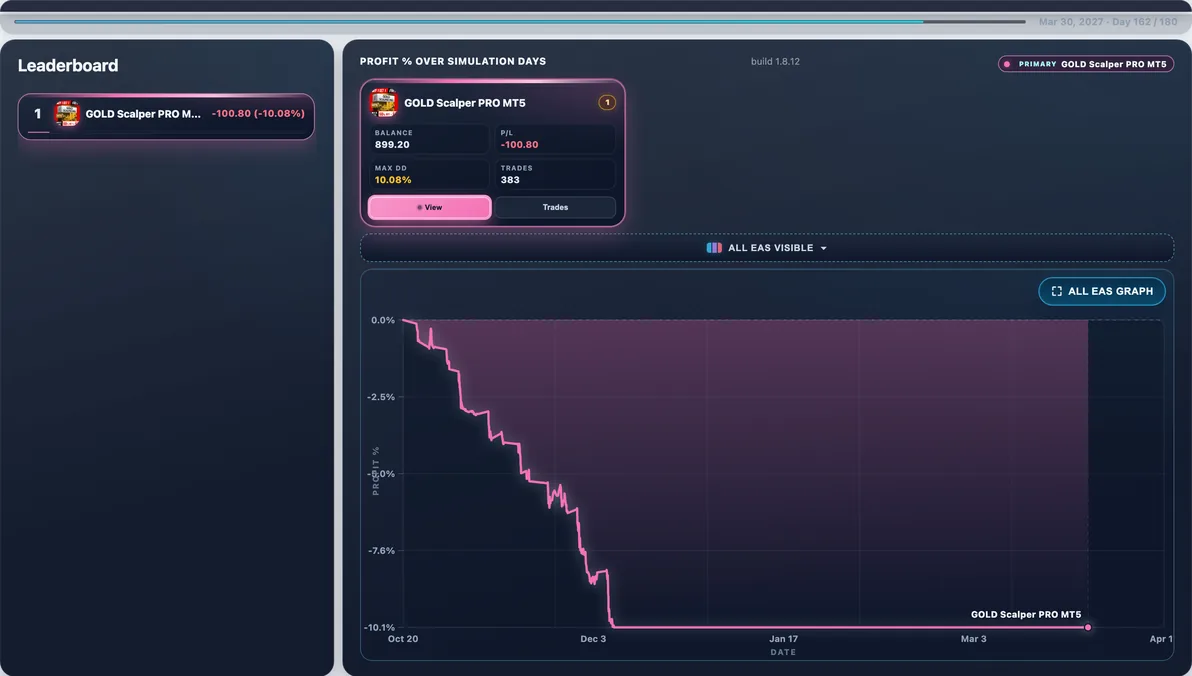Image resolution: width=1192 pixels, height=676 pixels.
Task: Click the -10.1% y-axis label
Action: (x=379, y=627)
